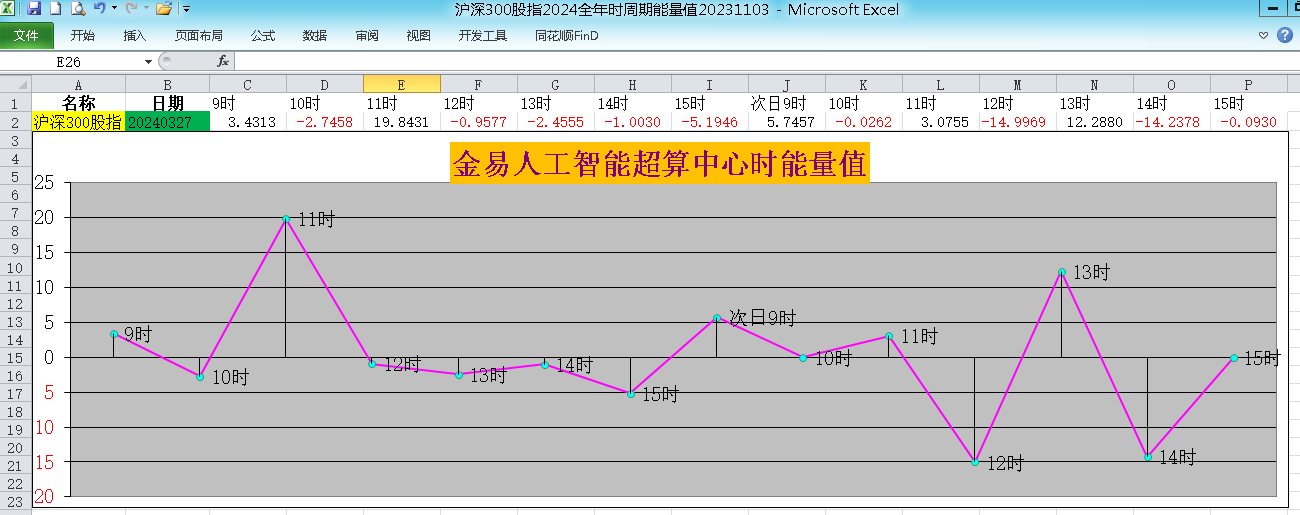Click the Save icon in quick access toolbar
The image size is (1300, 515).
(34, 9)
